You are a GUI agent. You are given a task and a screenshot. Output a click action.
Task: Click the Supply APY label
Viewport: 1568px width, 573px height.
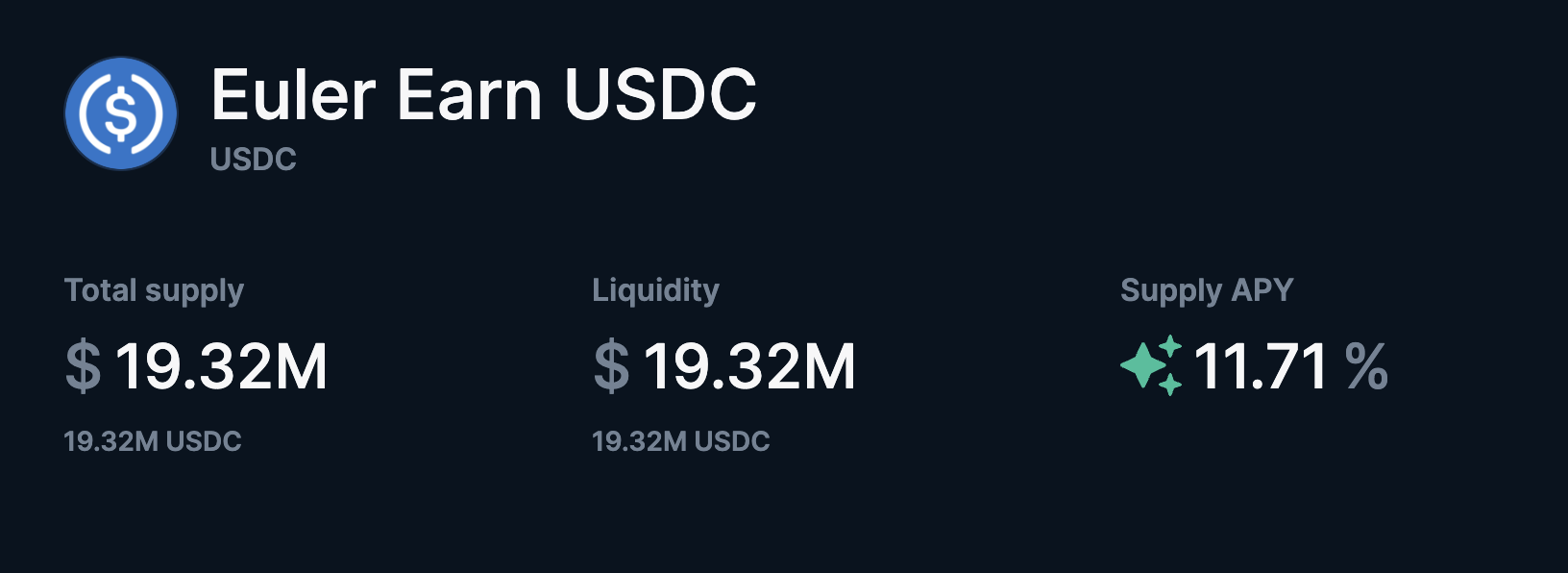(1208, 289)
